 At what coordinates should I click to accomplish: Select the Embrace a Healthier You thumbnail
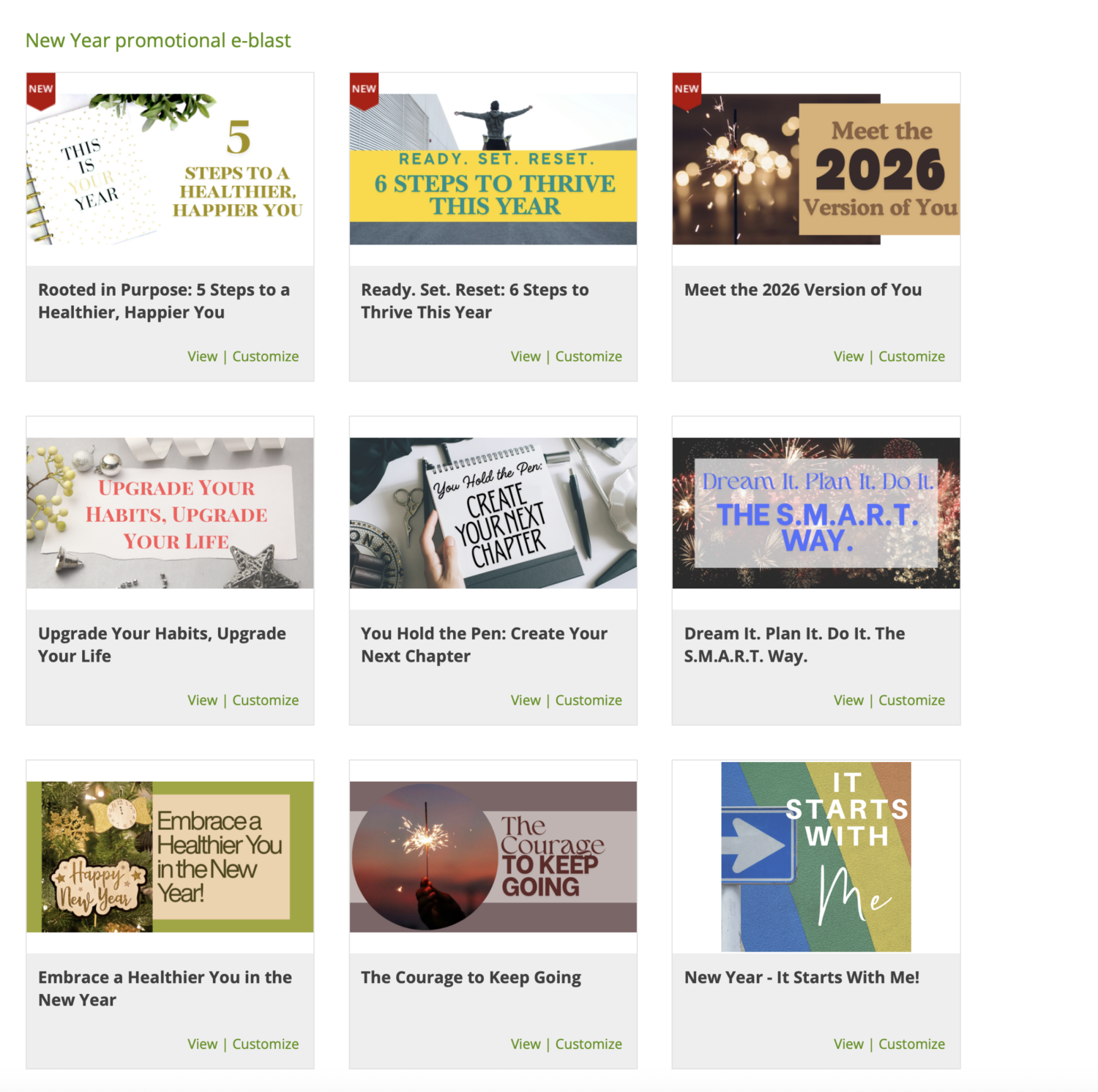pos(170,857)
